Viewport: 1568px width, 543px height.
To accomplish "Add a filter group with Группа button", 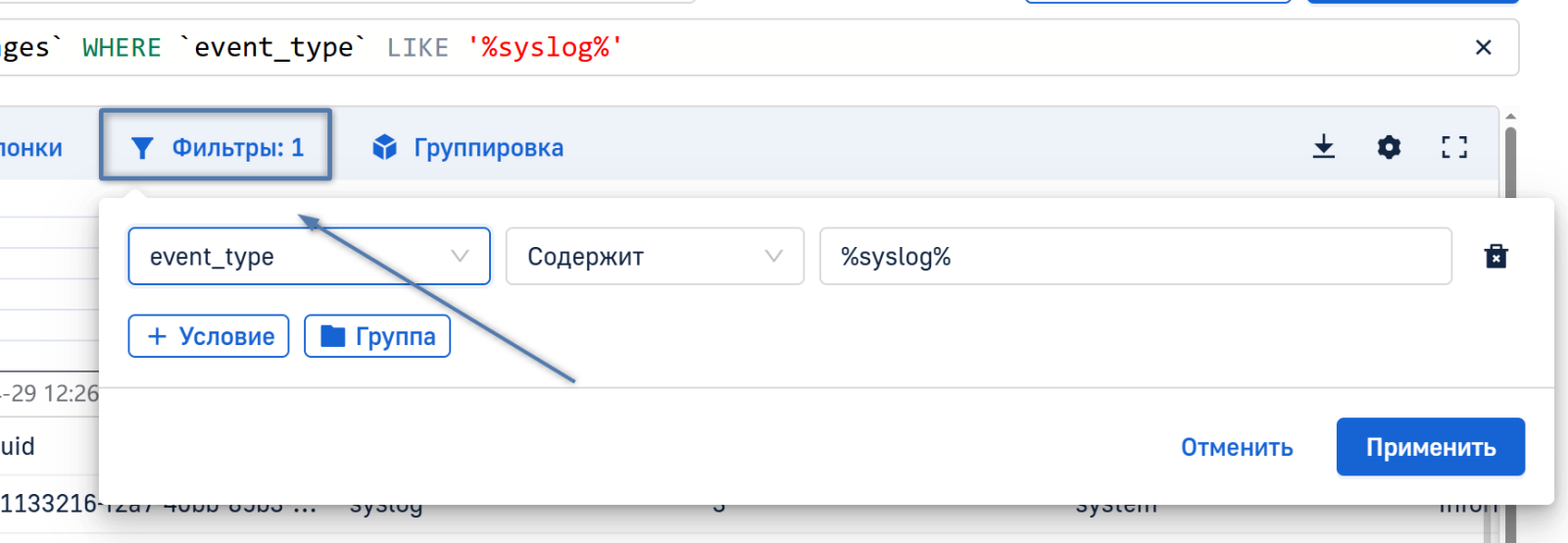I will 377,336.
